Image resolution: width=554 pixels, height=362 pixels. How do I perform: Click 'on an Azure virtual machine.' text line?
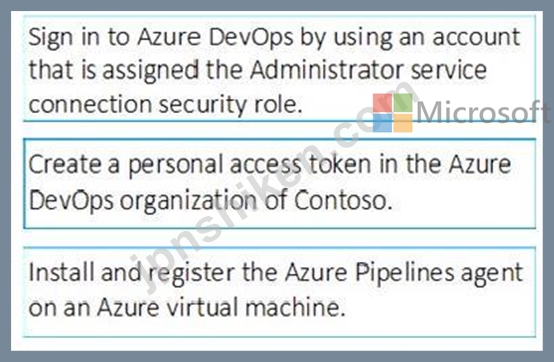(x=187, y=307)
